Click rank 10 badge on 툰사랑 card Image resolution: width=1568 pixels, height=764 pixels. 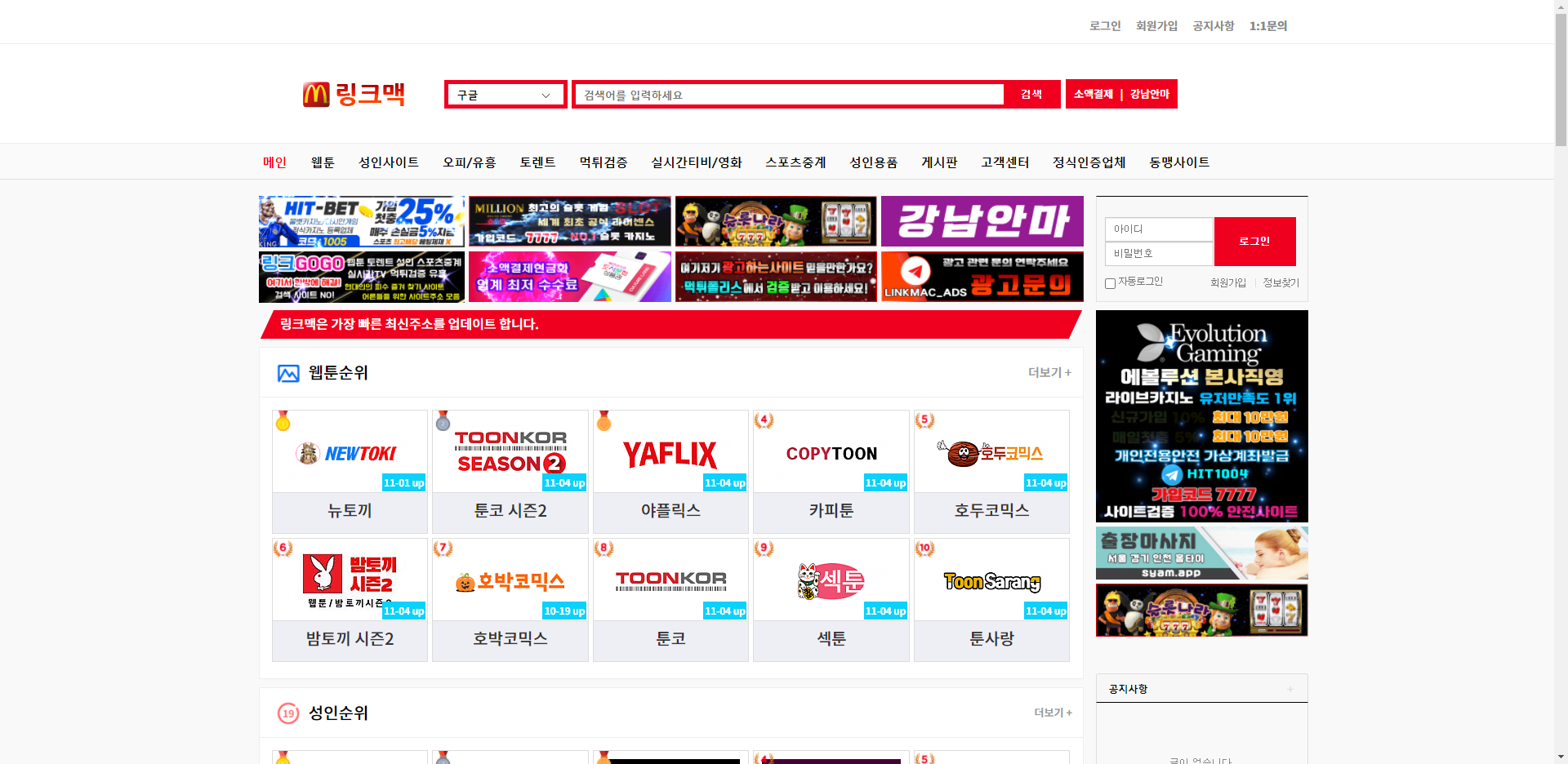(x=924, y=549)
